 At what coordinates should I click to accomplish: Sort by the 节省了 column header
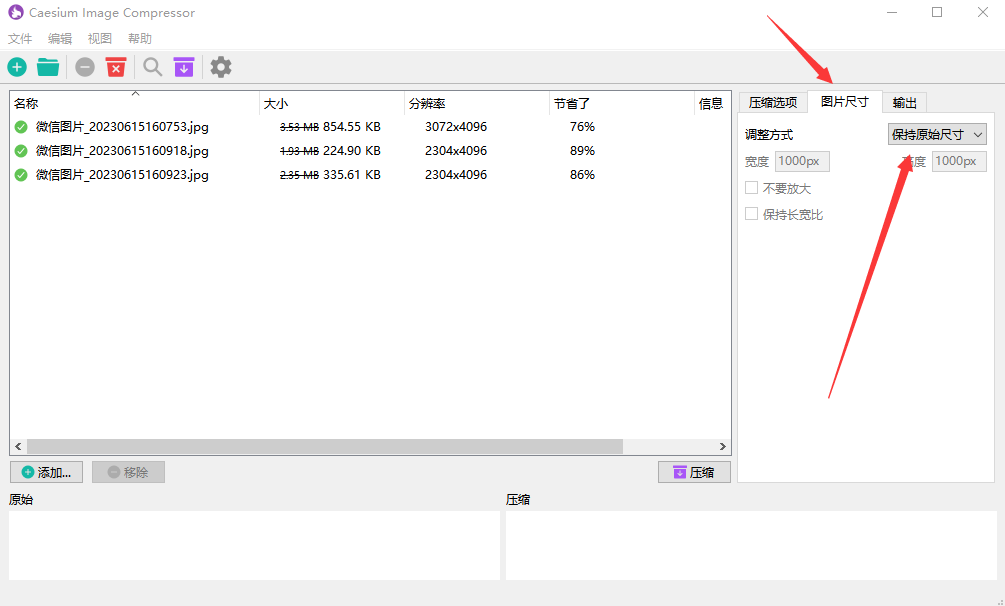tap(622, 103)
